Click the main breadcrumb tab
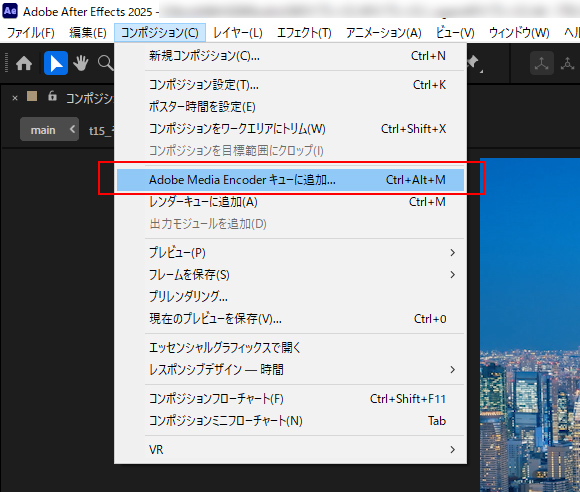 (49, 129)
